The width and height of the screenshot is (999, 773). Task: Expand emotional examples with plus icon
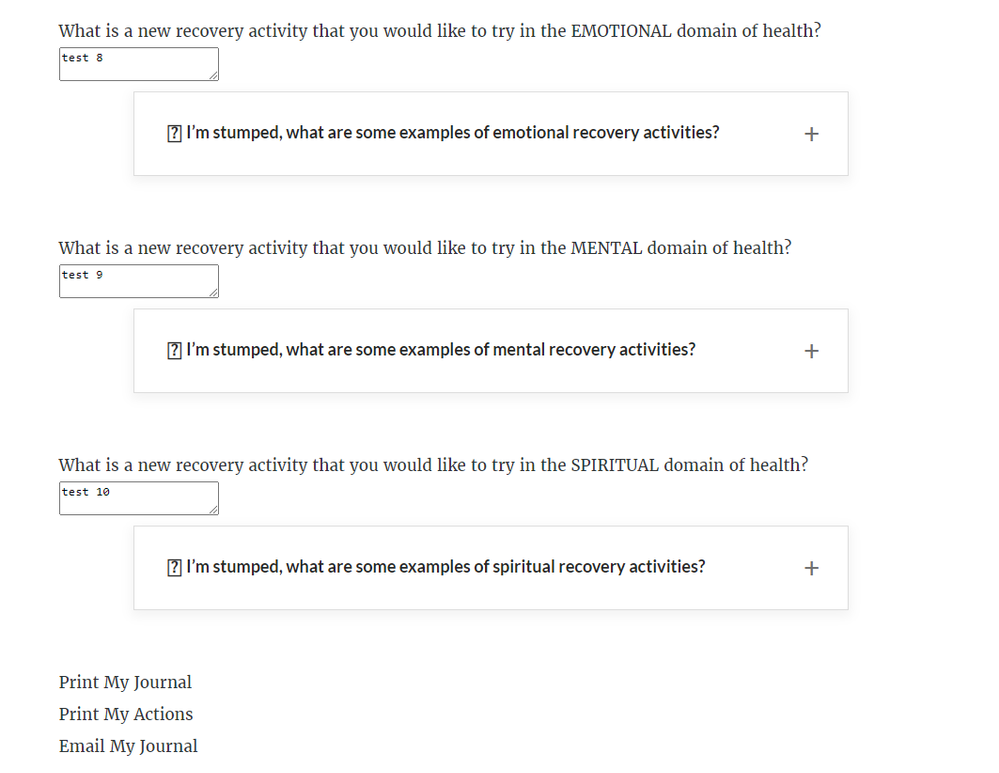(811, 134)
